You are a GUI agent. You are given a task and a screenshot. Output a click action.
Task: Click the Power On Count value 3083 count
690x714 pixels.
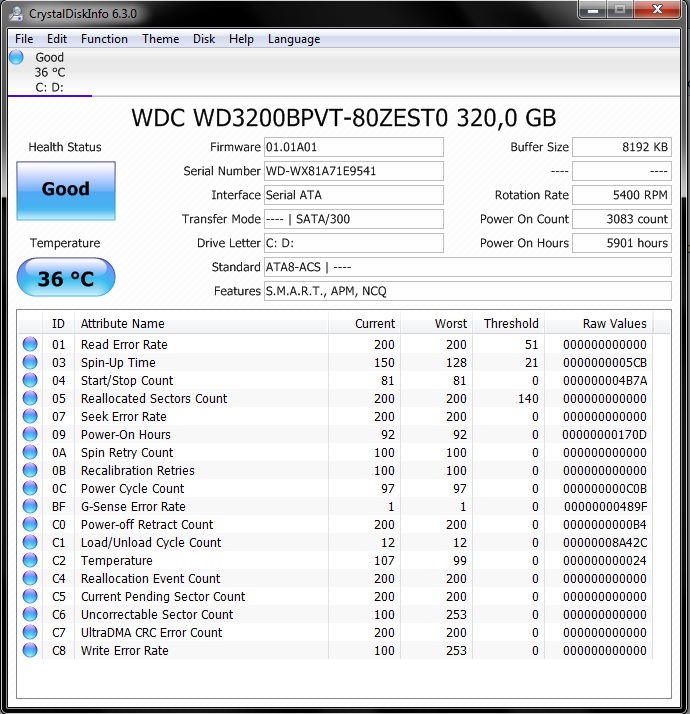tap(622, 219)
